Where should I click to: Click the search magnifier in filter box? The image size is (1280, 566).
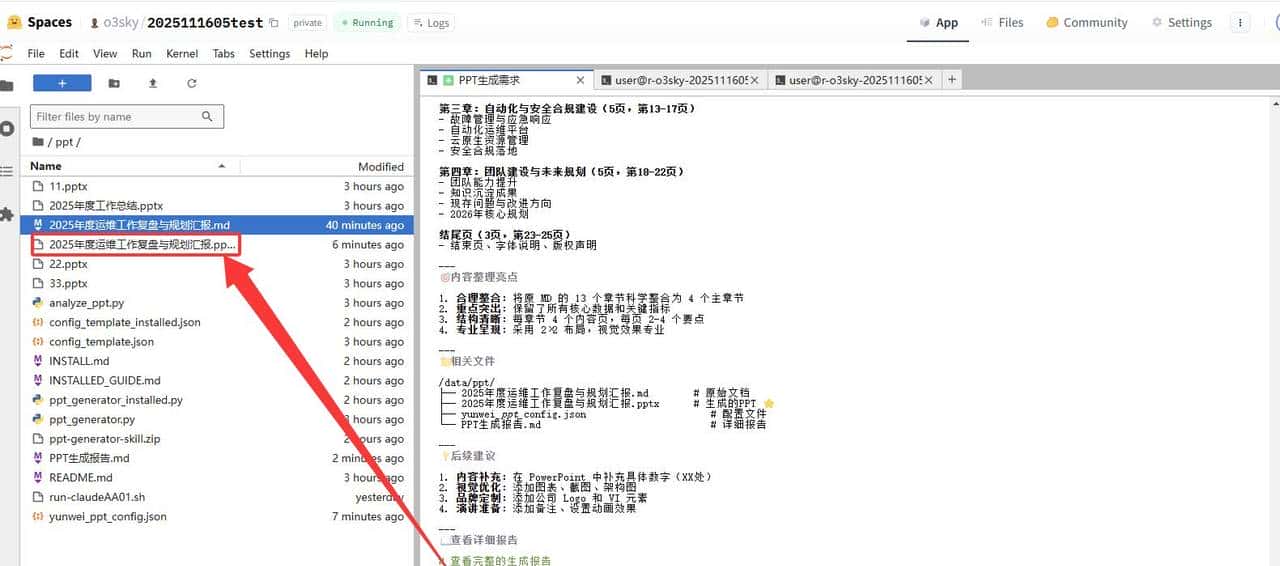click(x=207, y=117)
